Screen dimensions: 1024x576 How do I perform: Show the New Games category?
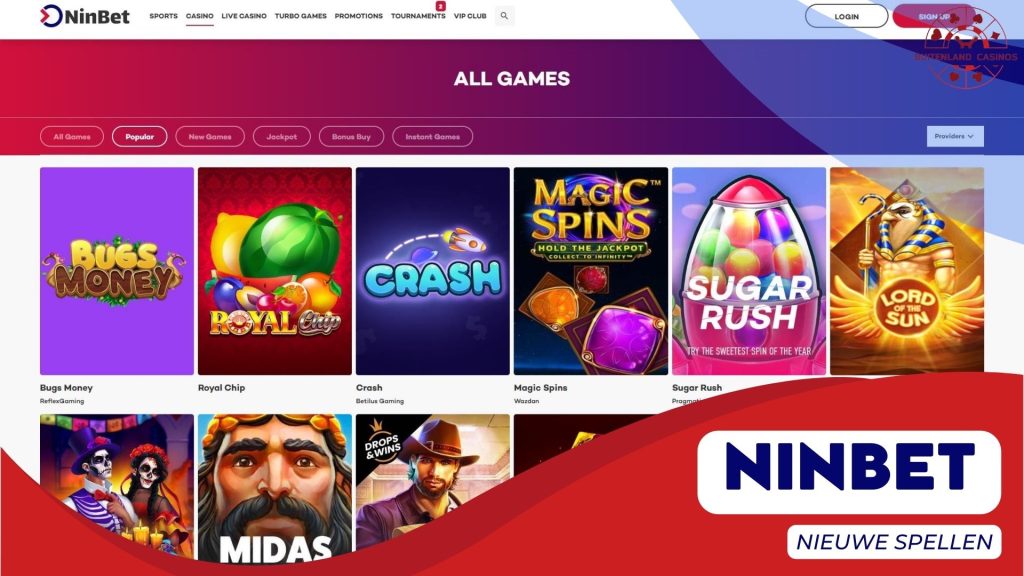pyautogui.click(x=210, y=136)
